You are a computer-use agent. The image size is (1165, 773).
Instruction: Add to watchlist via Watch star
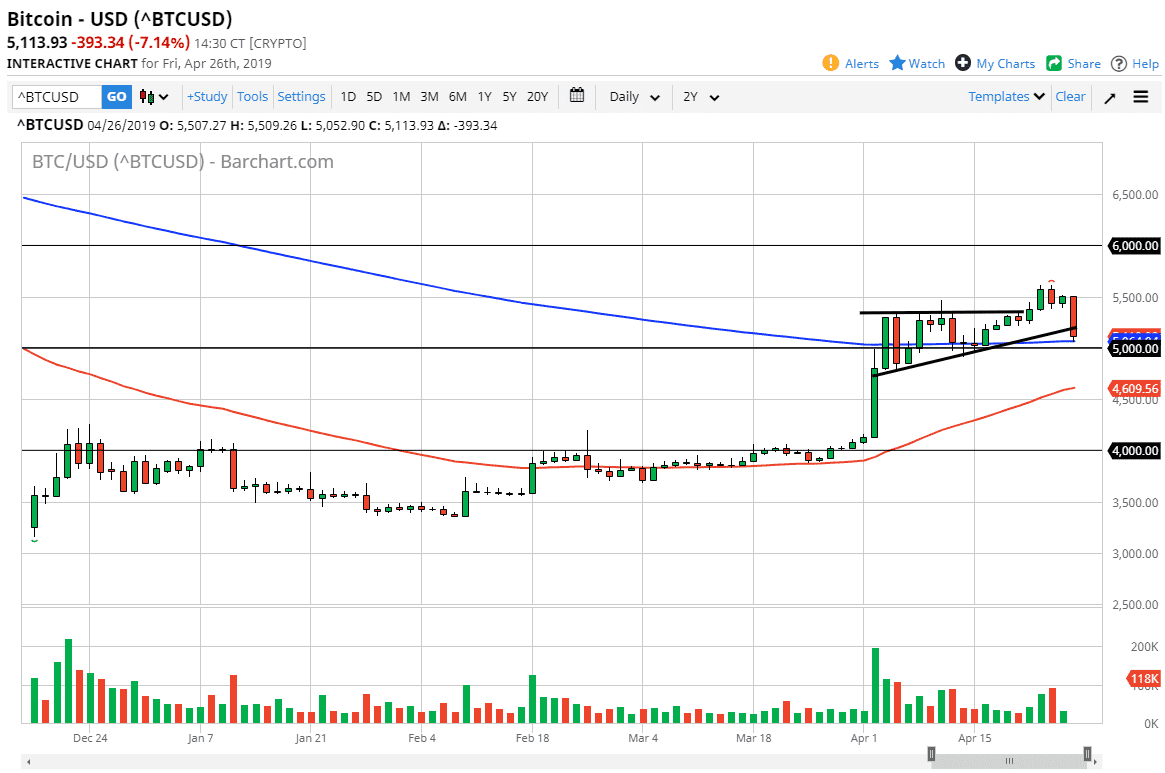(897, 63)
